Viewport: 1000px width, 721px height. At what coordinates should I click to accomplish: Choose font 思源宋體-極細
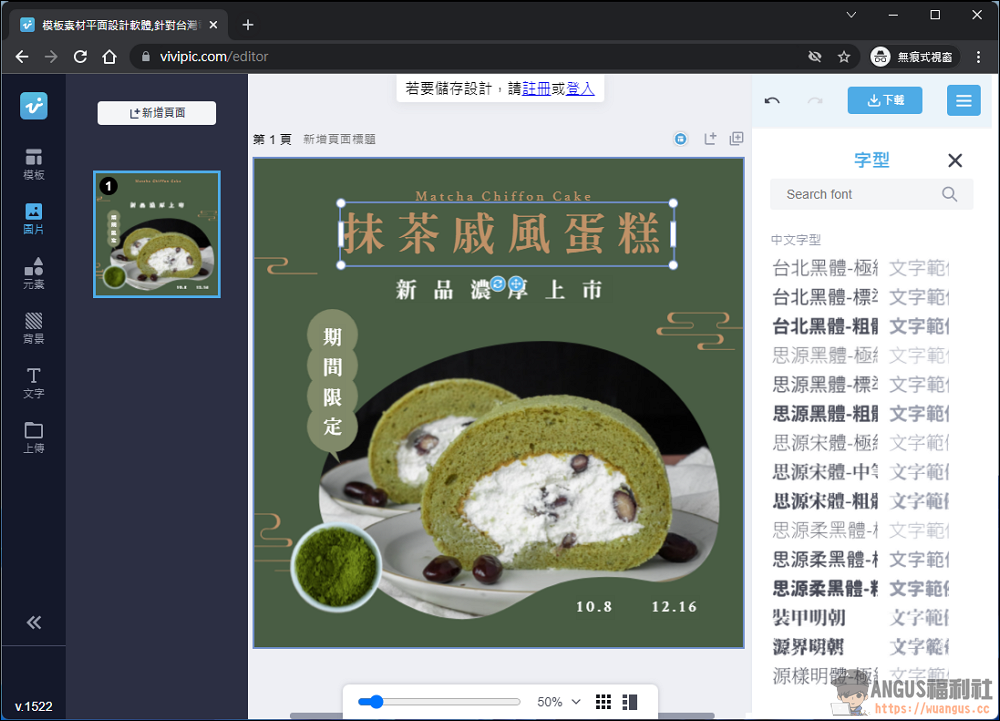click(x=861, y=442)
